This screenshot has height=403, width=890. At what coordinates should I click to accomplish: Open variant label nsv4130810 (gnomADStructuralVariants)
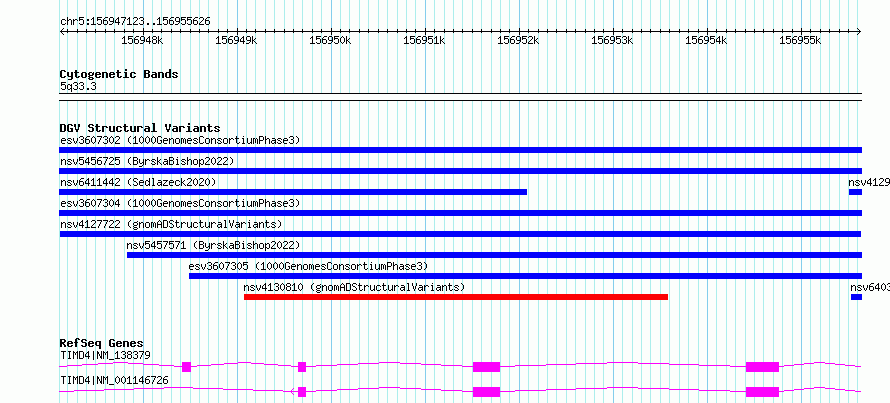tap(354, 287)
